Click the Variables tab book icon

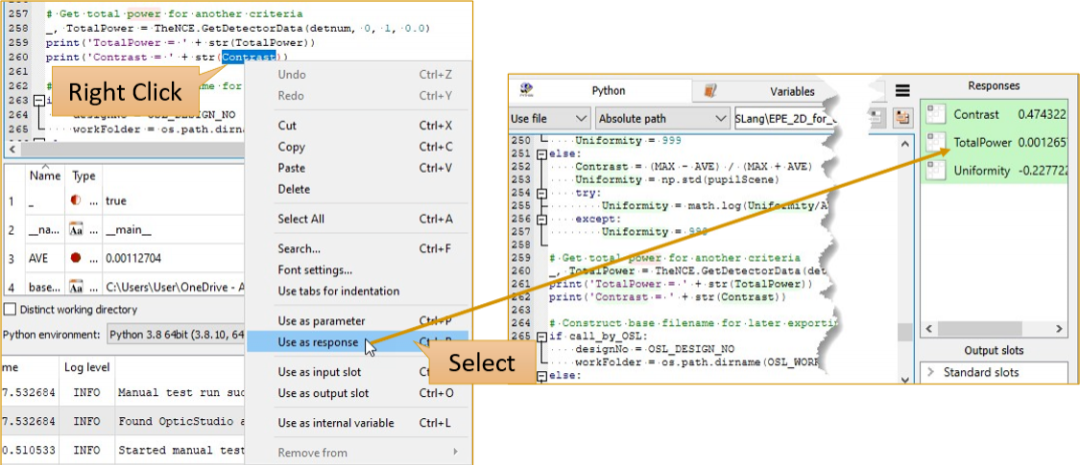711,91
